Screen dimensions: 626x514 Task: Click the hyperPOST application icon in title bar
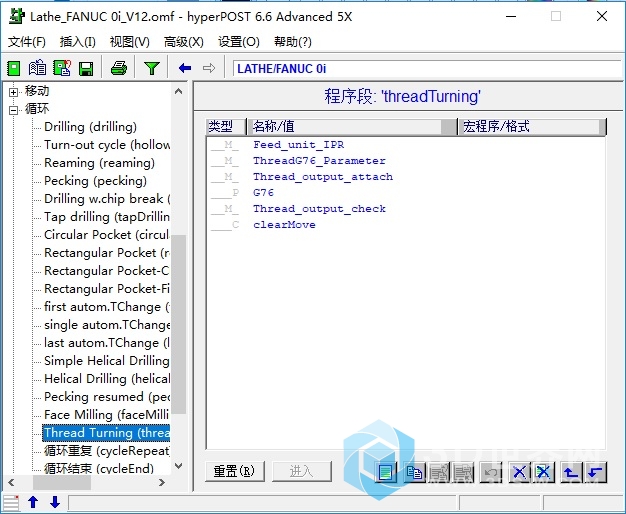coord(17,17)
